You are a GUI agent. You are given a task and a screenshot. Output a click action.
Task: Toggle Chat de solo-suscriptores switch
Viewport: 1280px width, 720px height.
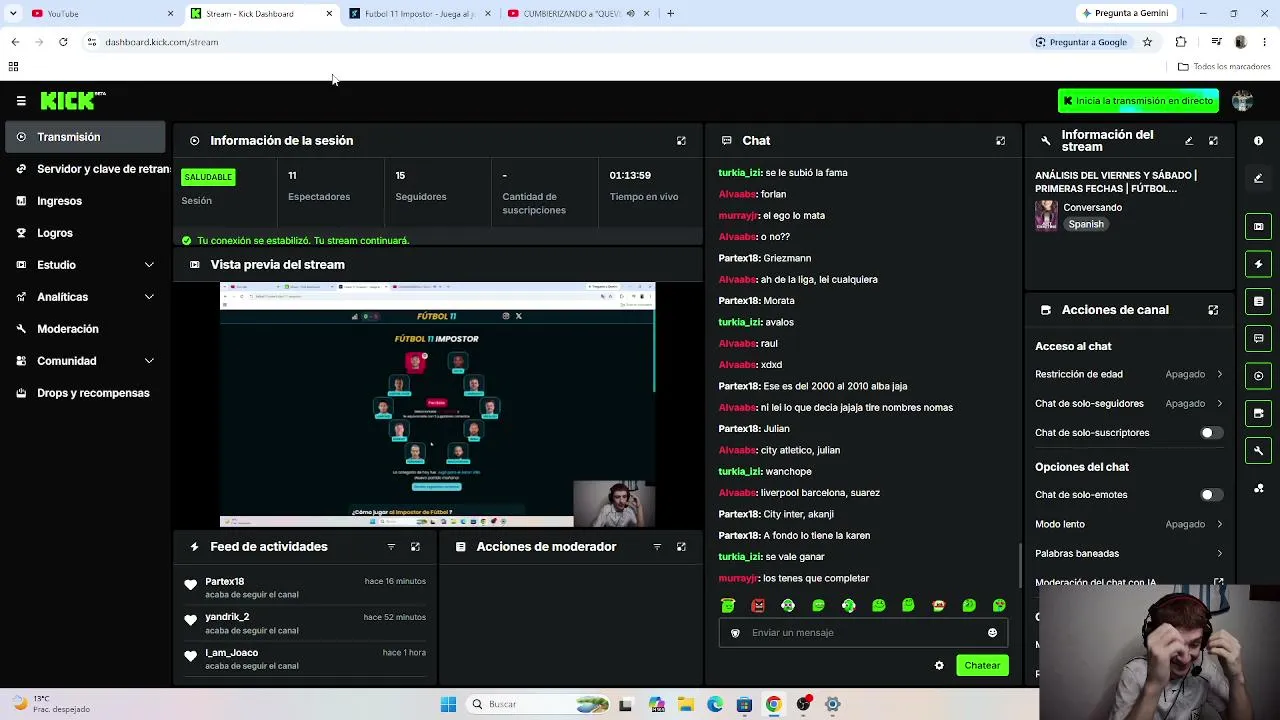[x=1211, y=433]
